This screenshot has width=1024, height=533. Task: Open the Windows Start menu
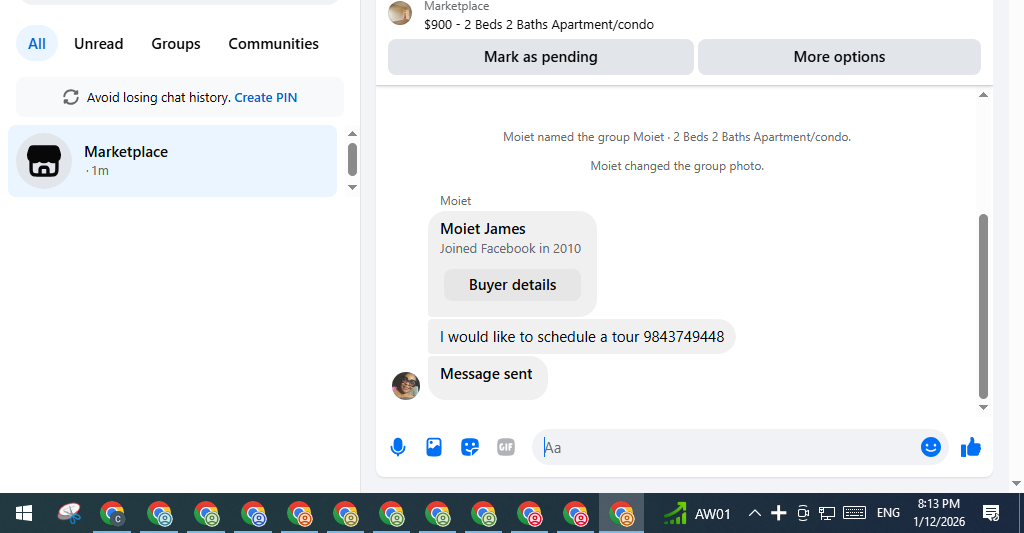24,513
